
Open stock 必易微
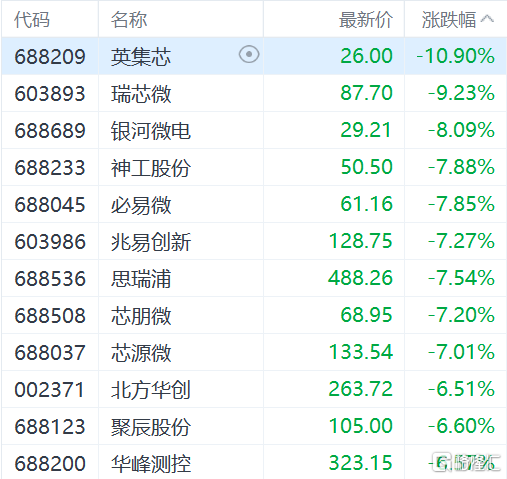pyautogui.click(x=141, y=204)
